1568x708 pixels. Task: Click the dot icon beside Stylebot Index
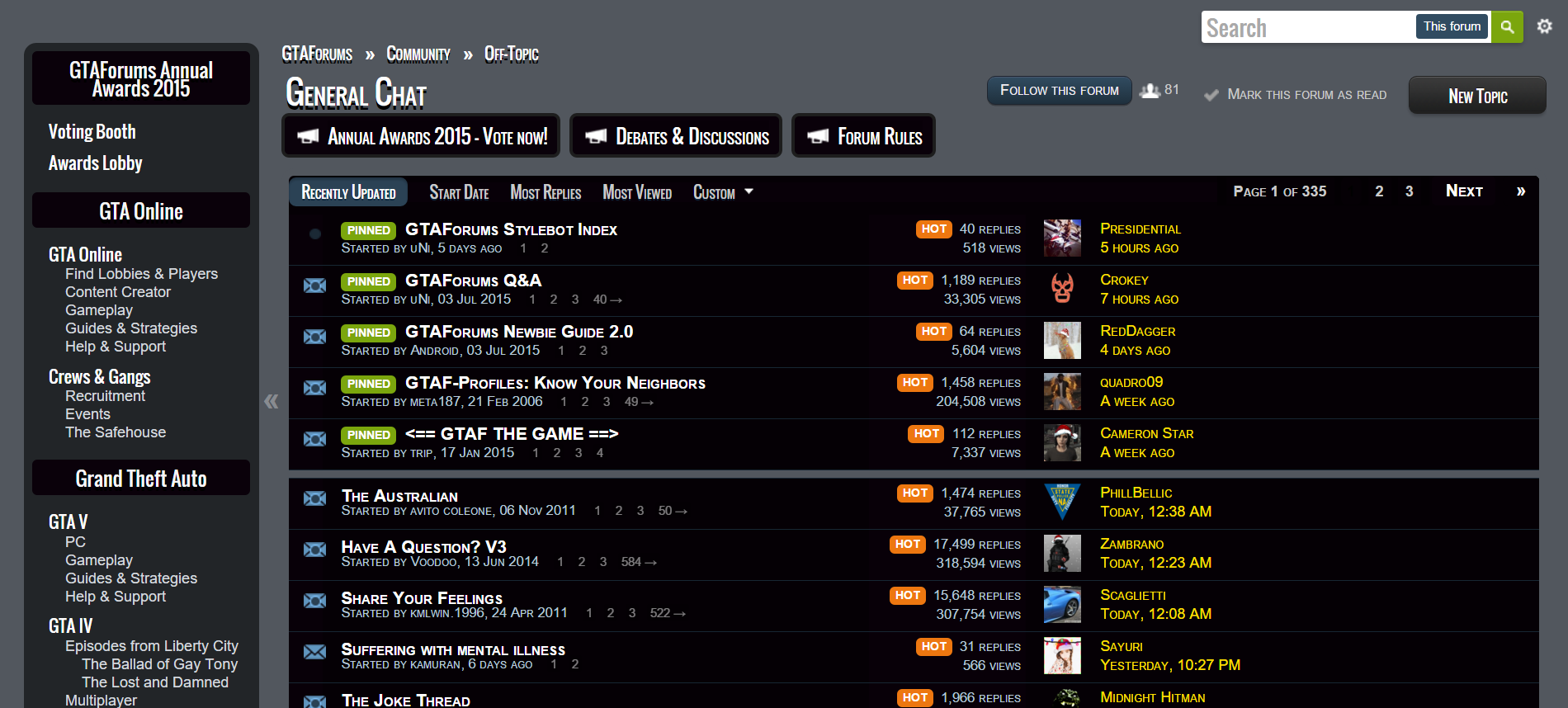coord(314,234)
